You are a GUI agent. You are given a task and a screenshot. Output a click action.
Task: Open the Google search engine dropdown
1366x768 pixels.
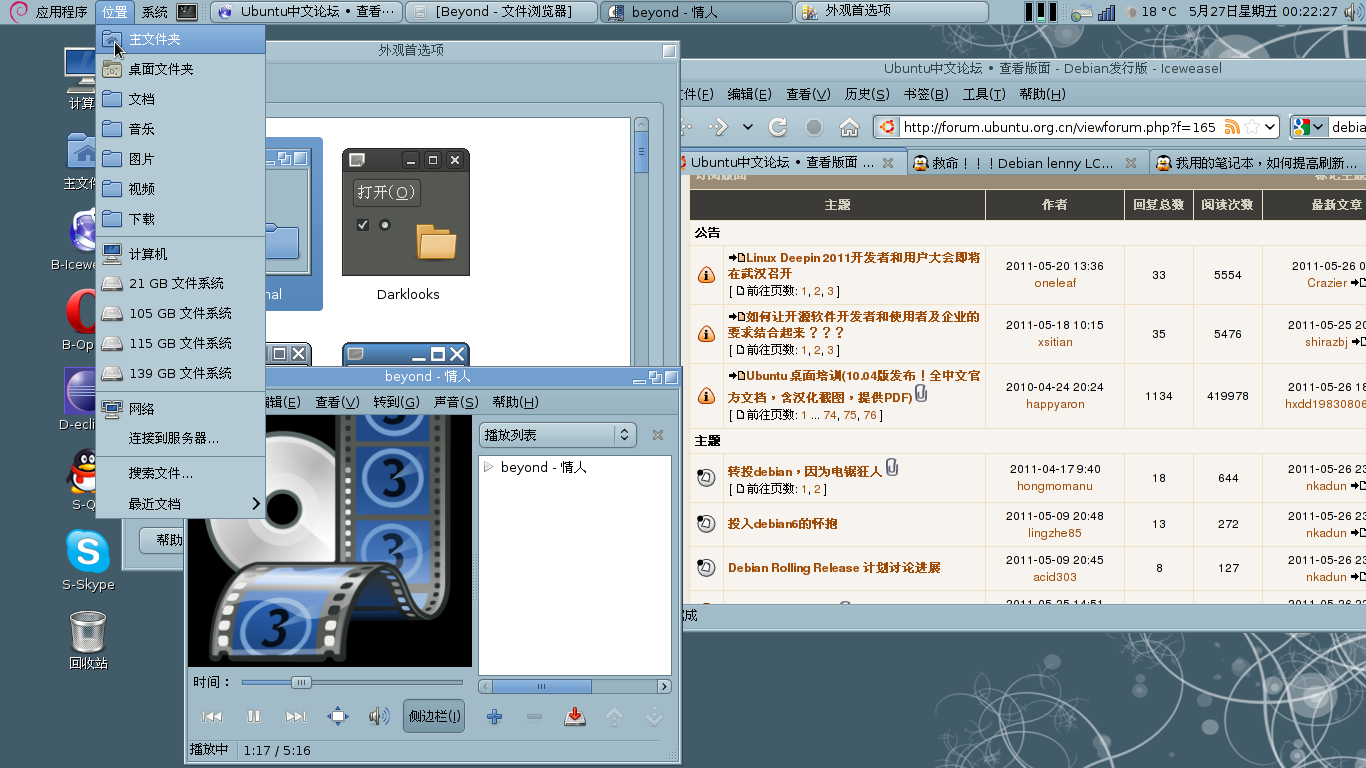[1307, 127]
